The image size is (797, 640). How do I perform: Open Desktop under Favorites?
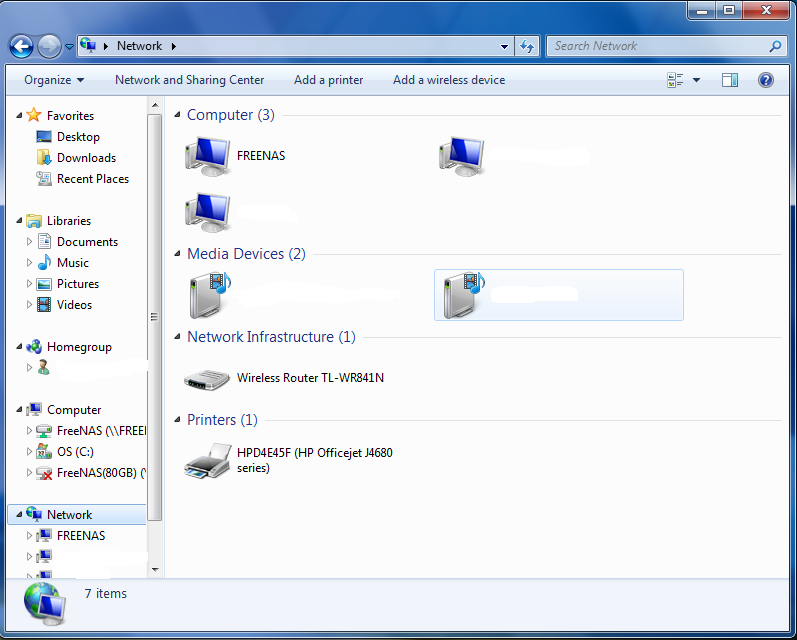coord(78,137)
